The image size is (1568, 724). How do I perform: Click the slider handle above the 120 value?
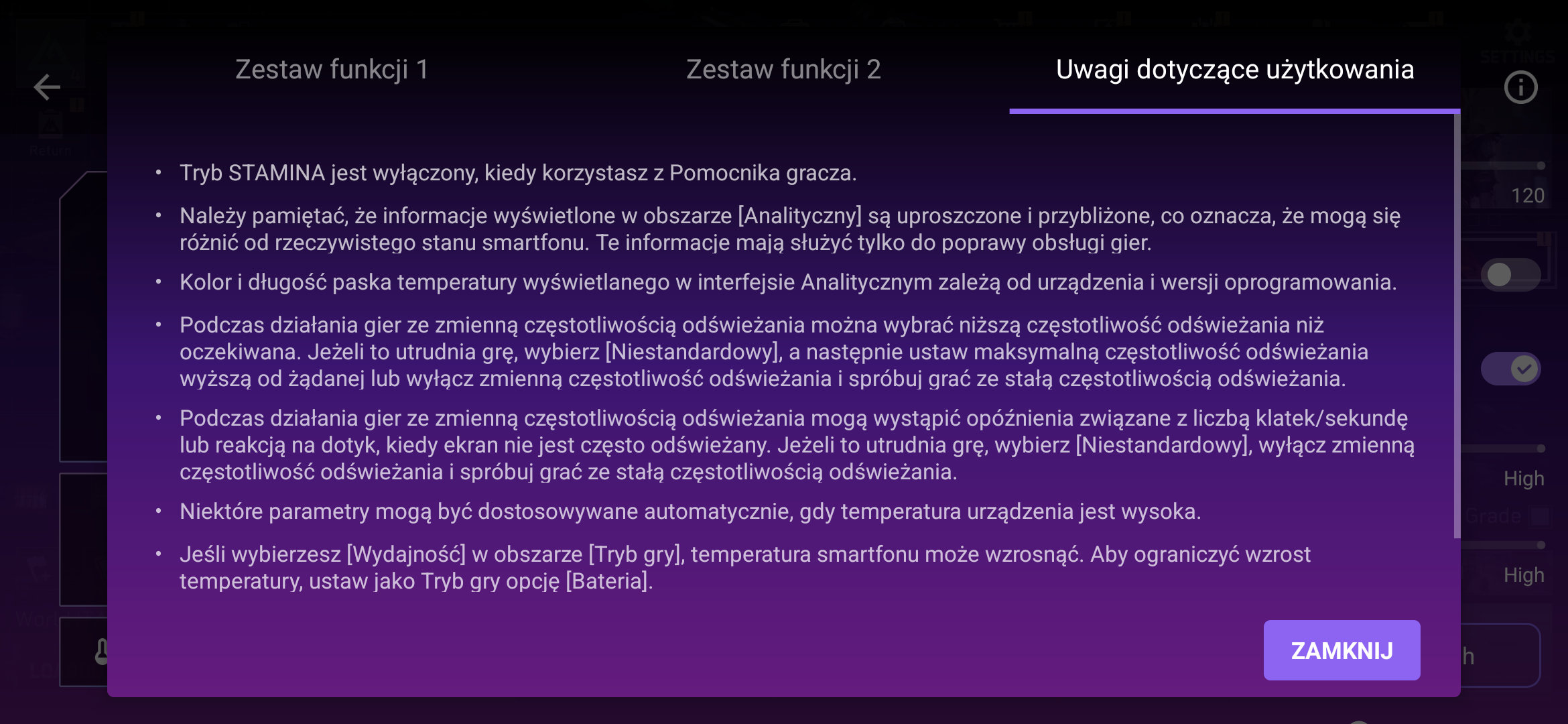(1541, 166)
